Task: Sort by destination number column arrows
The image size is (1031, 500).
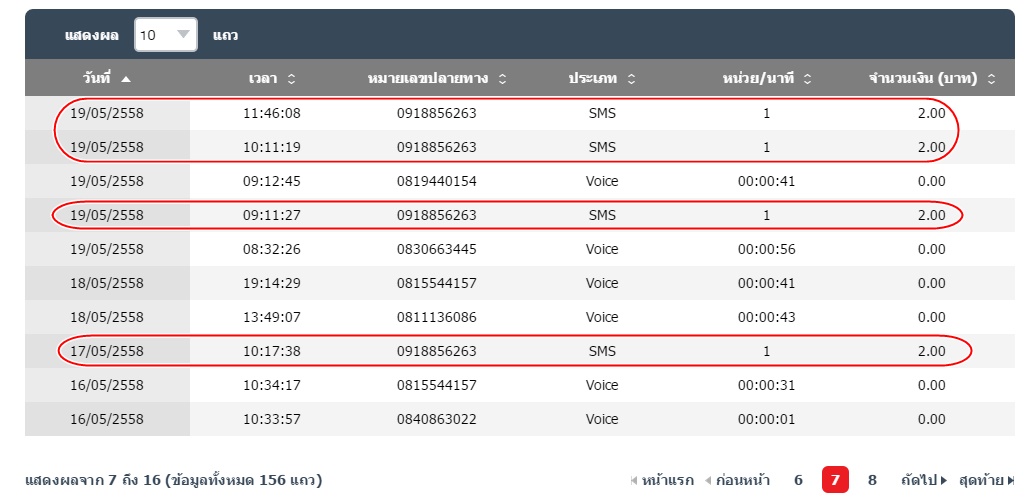Action: point(502,78)
